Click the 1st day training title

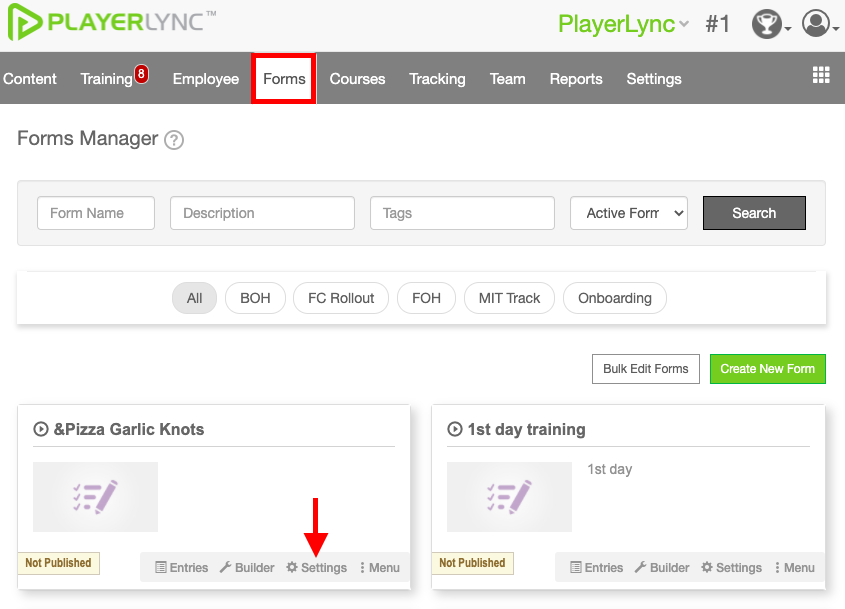527,430
